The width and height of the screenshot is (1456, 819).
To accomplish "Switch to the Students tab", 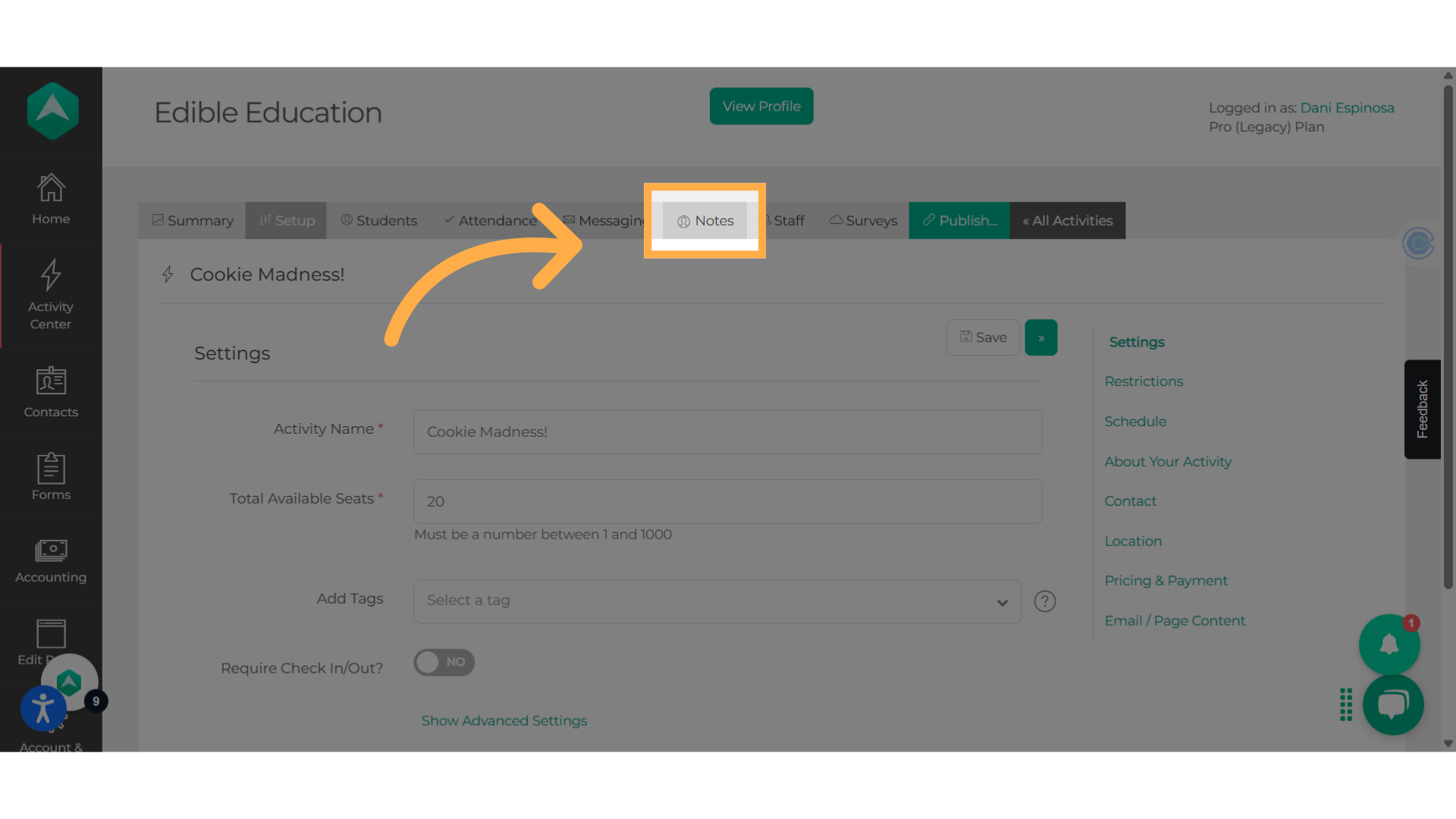I will (x=378, y=221).
